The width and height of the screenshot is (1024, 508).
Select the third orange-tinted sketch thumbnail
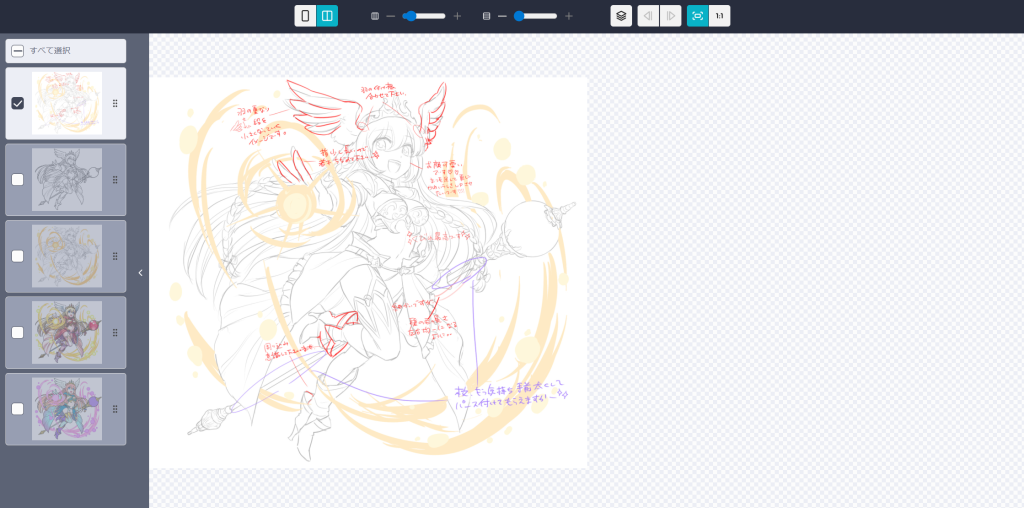66,256
